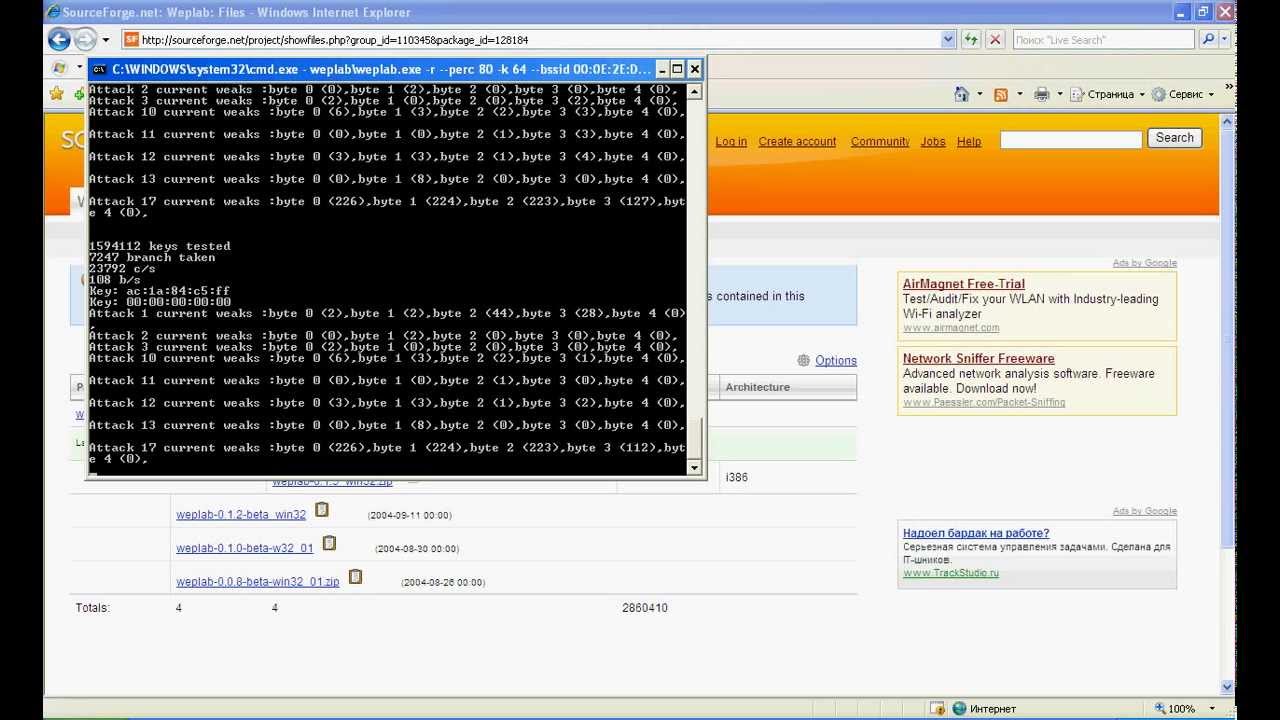
Task: Click the Live Search magnifier icon
Action: point(1208,40)
